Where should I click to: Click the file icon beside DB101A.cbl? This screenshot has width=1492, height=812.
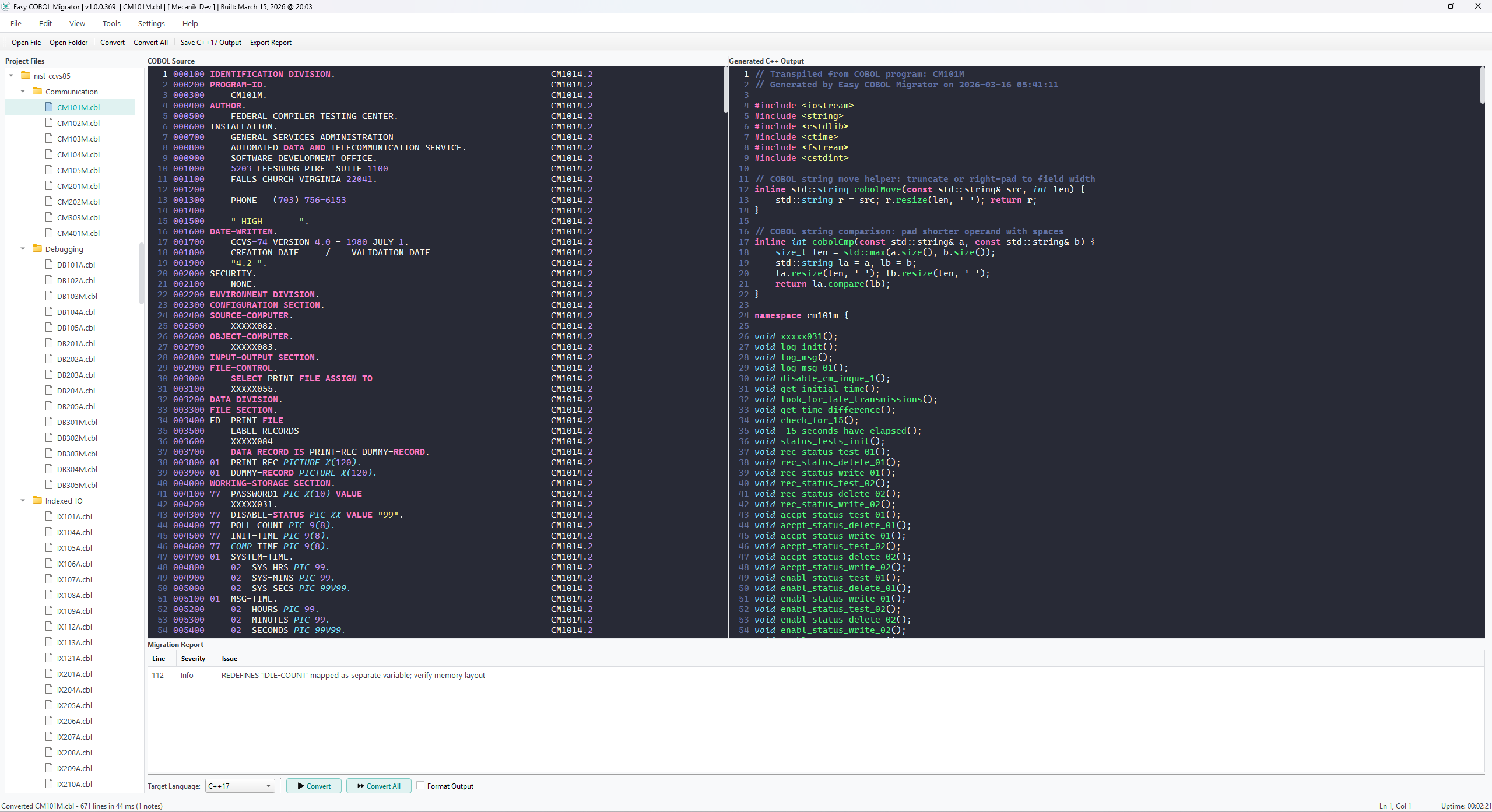pos(50,264)
